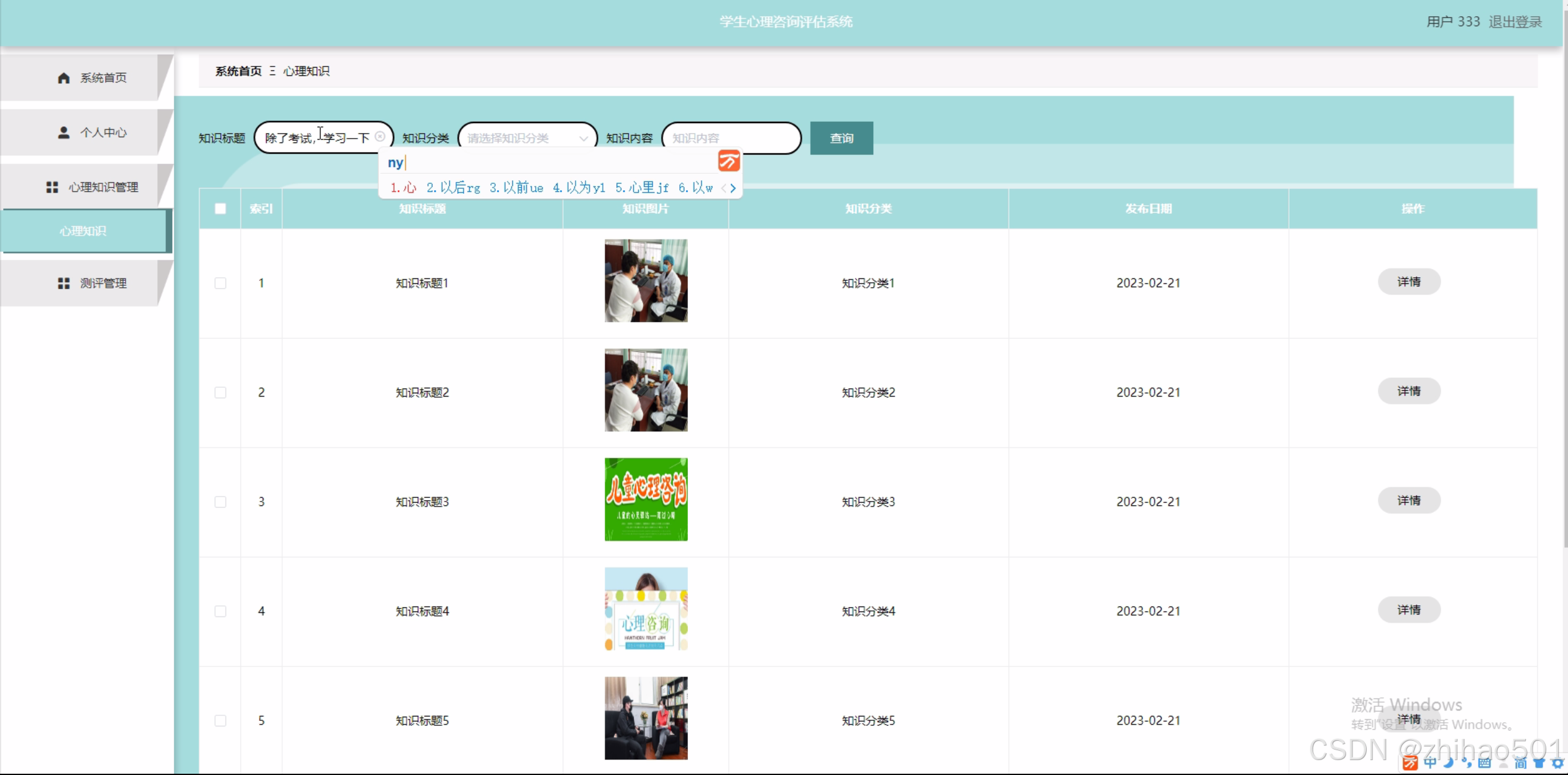Image resolution: width=1568 pixels, height=775 pixels.
Task: Click the 知识内容 input field
Action: [730, 138]
